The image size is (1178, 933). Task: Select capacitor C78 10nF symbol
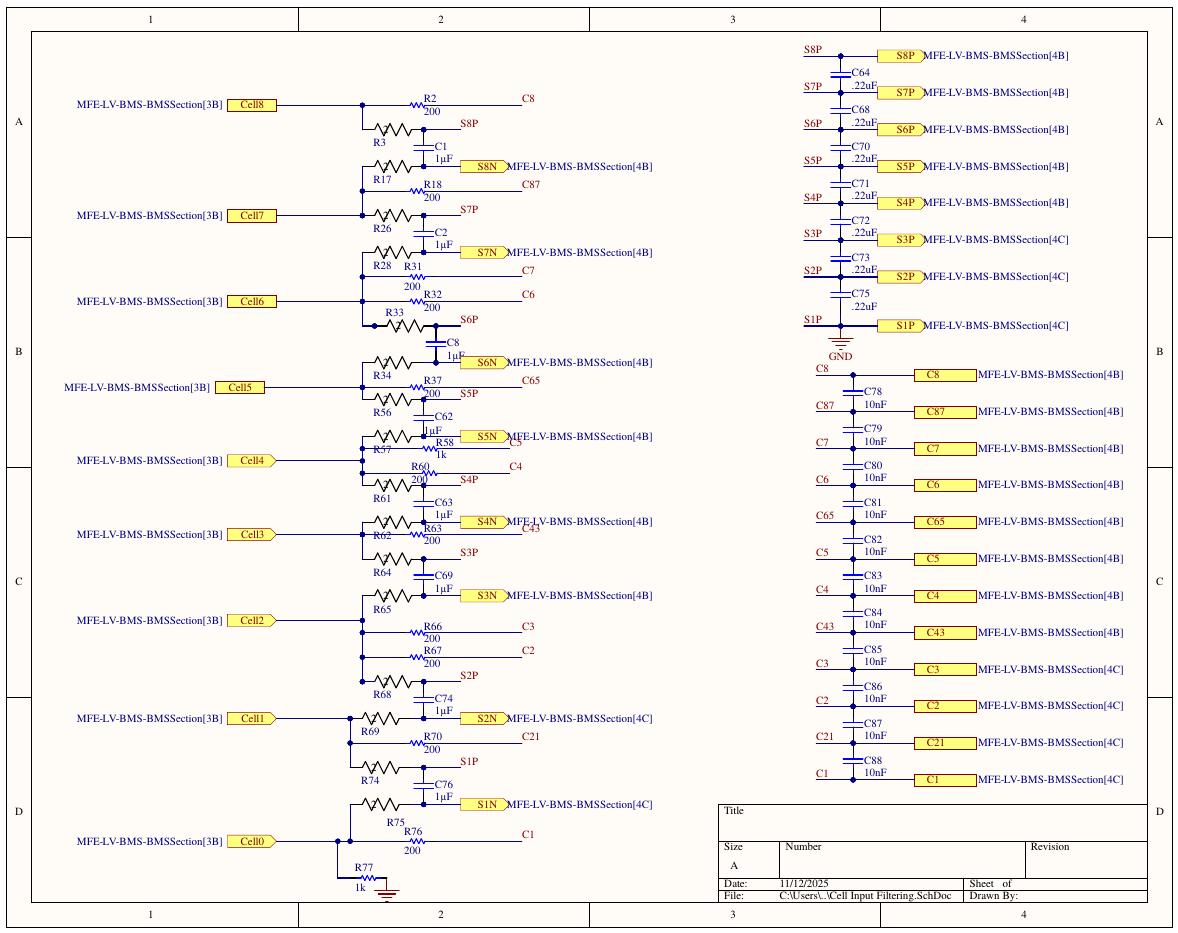[853, 393]
